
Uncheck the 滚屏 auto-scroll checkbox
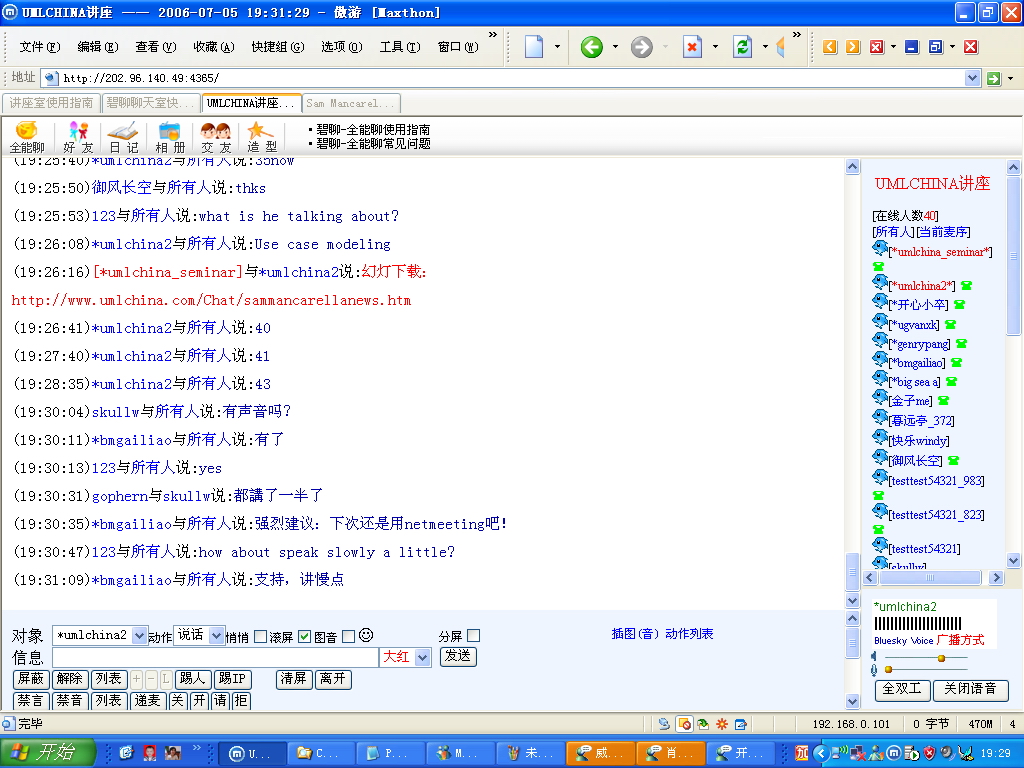click(304, 636)
